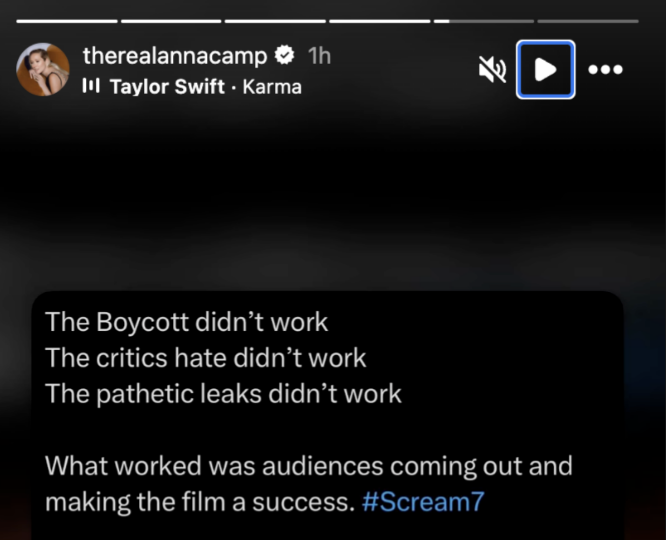666x540 pixels.
Task: Jump to the second story segment bar
Action: pyautogui.click(x=171, y=20)
